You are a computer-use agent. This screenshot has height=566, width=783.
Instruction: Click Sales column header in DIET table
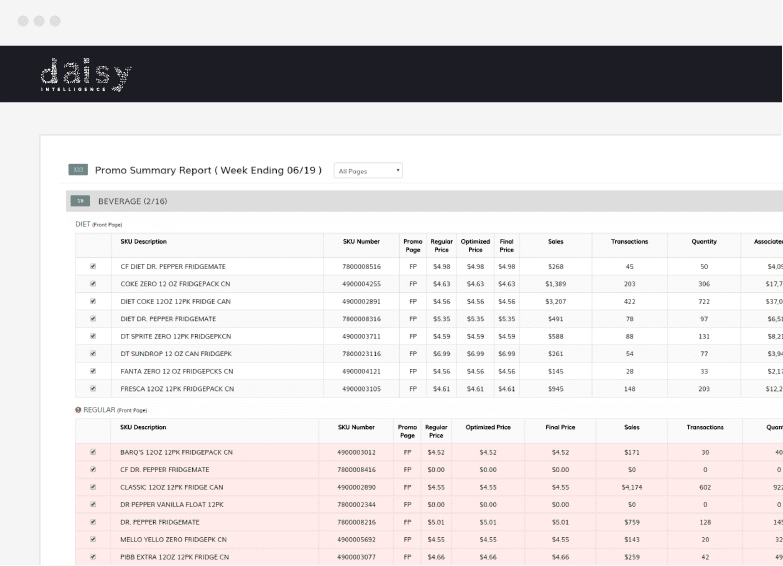coord(556,242)
